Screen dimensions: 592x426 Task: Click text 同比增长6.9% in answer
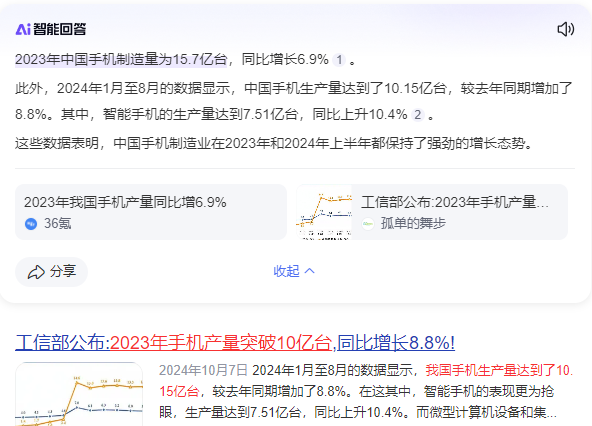tap(285, 59)
